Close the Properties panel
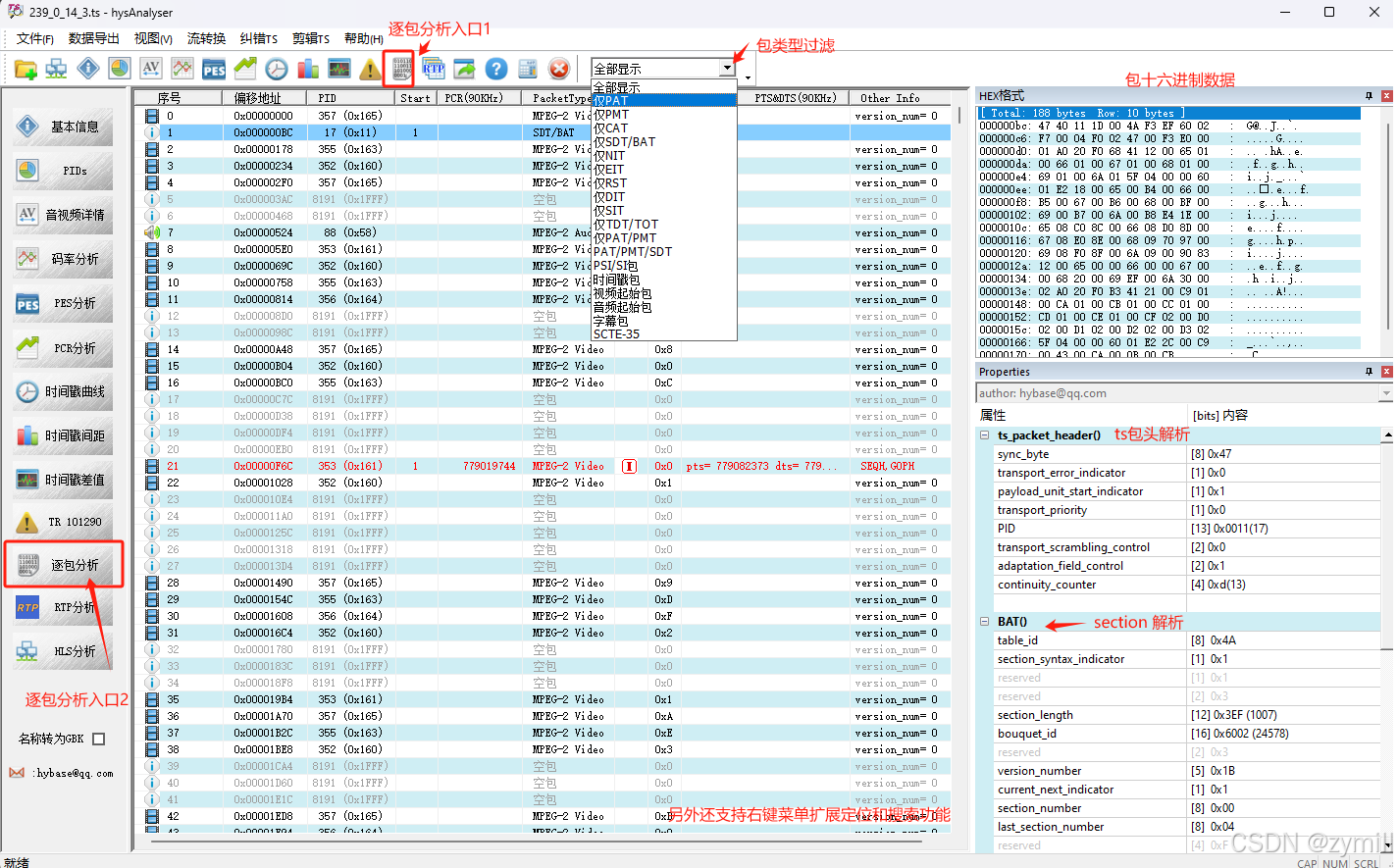Screen dimensions: 1398x868 [1386, 372]
